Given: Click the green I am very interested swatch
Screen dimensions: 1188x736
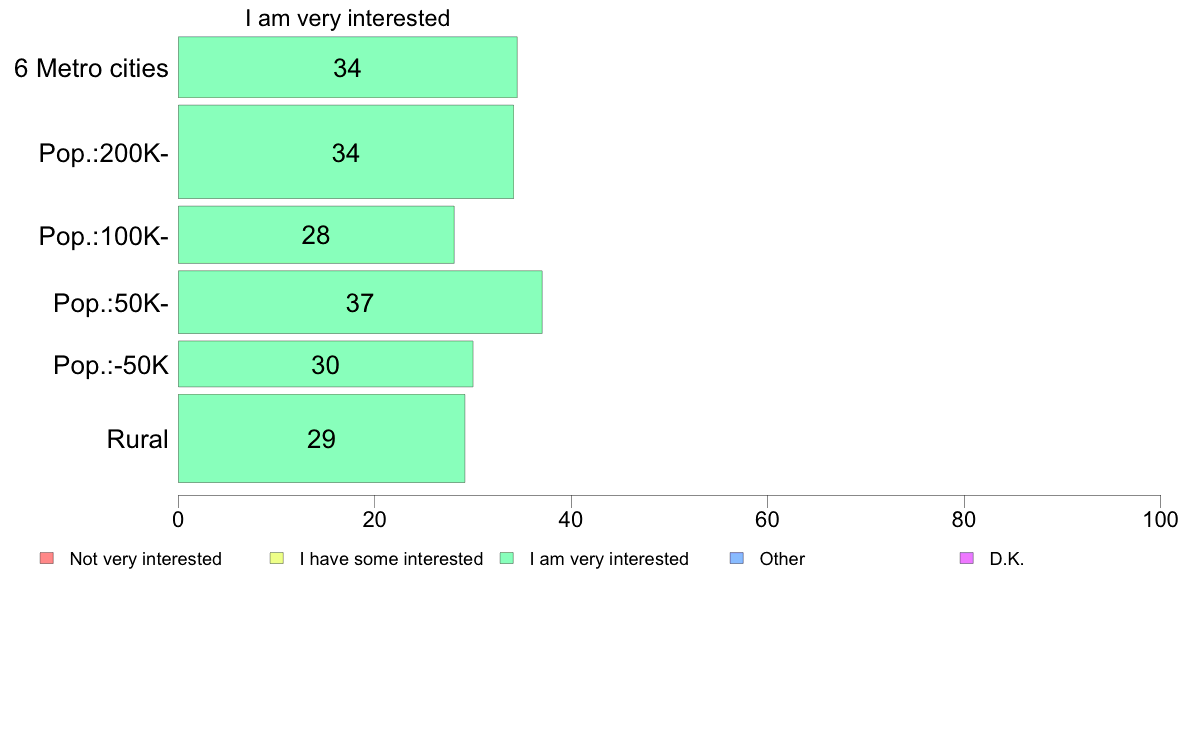Looking at the screenshot, I should click(507, 559).
